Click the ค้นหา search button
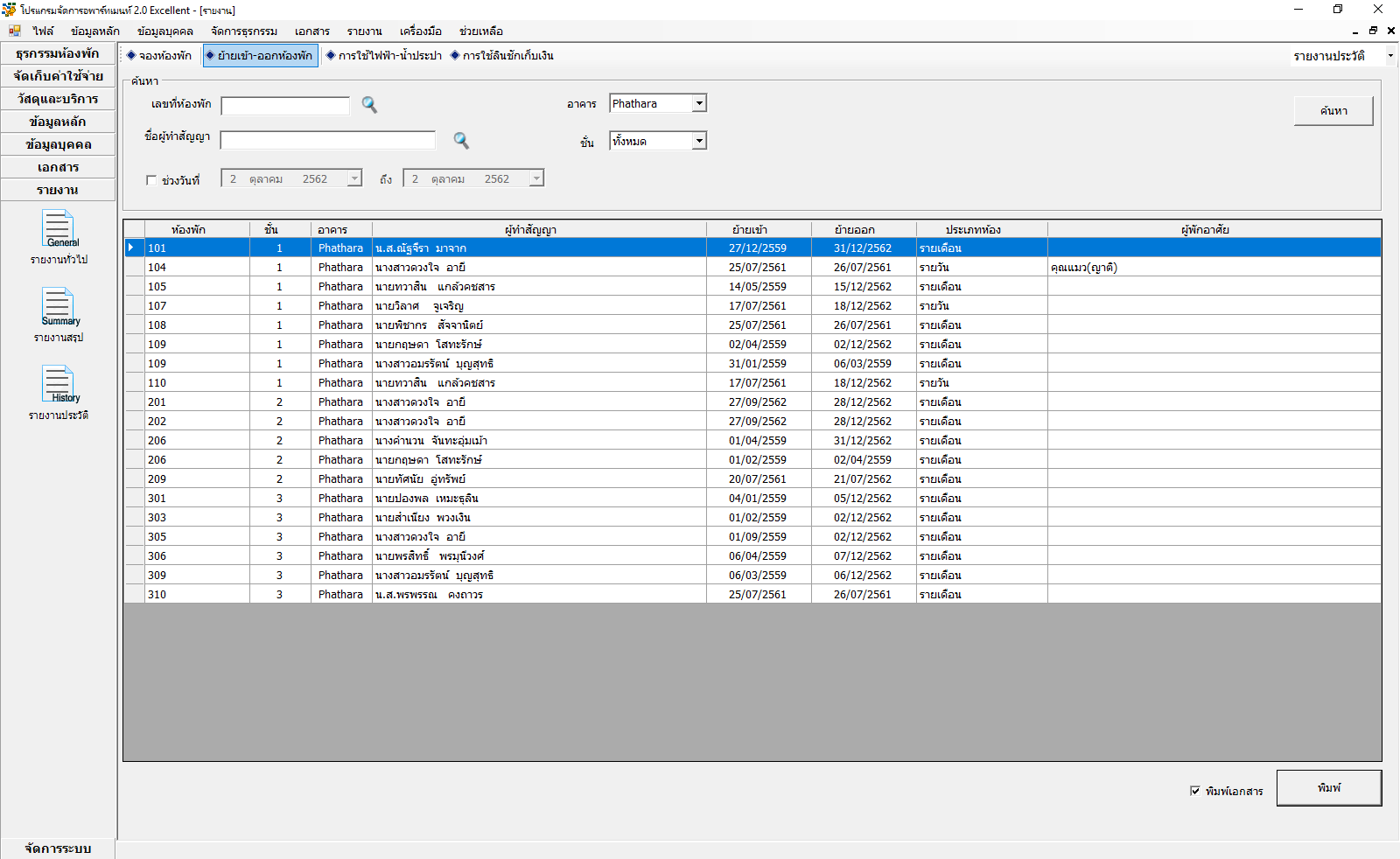1400x859 pixels. point(1333,111)
